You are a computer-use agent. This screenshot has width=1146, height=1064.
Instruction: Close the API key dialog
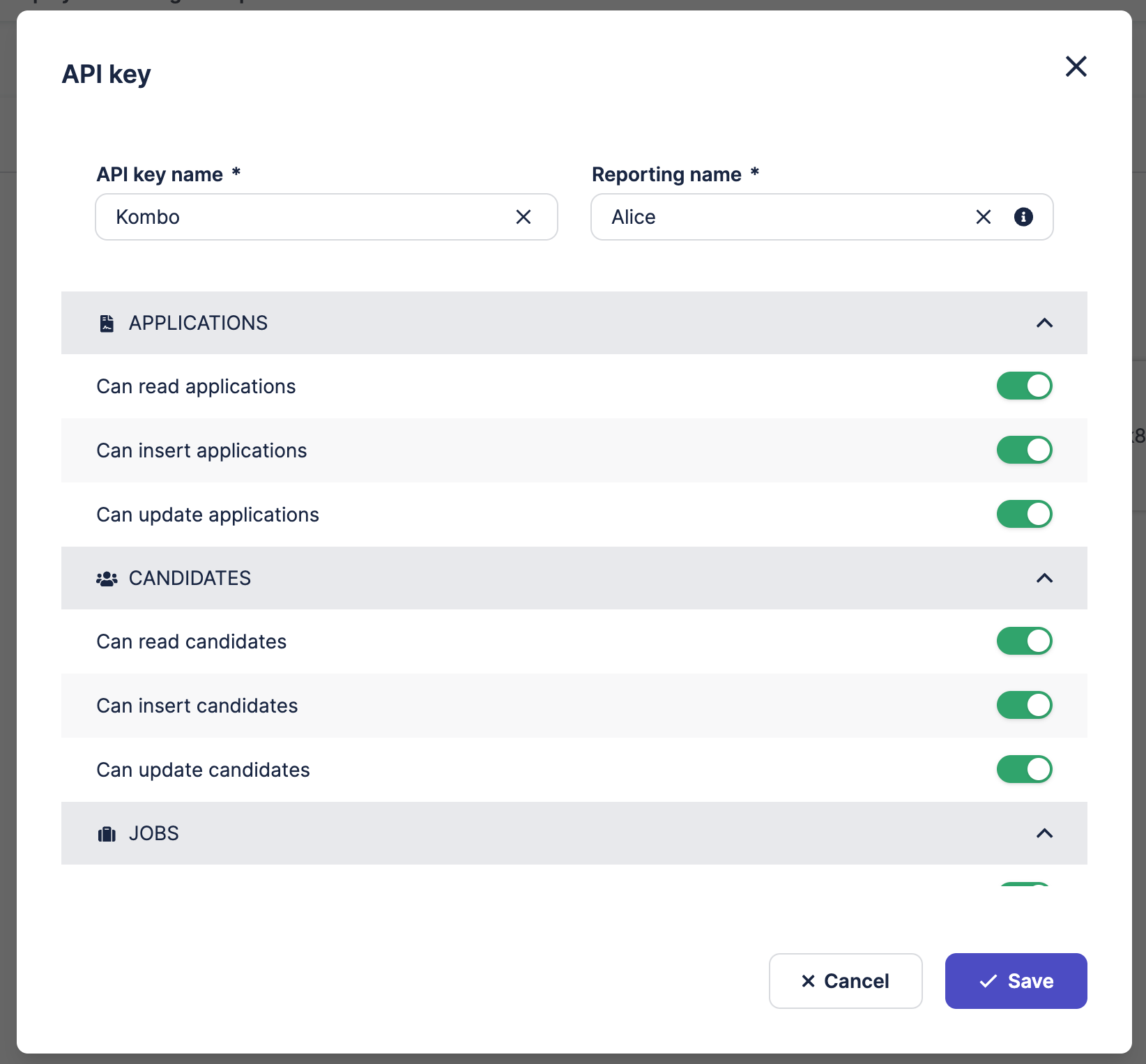[1076, 67]
